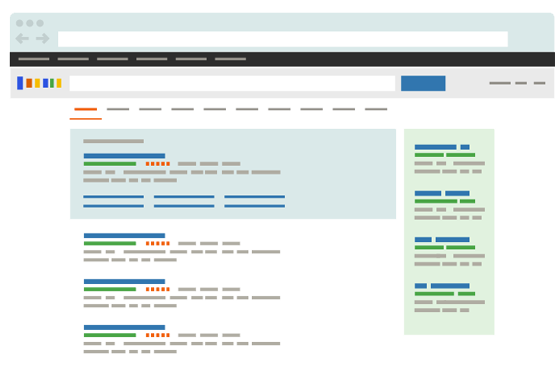This screenshot has height=366, width=560.
Task: Open the first sidebar ad's blue headline
Action: point(442,147)
